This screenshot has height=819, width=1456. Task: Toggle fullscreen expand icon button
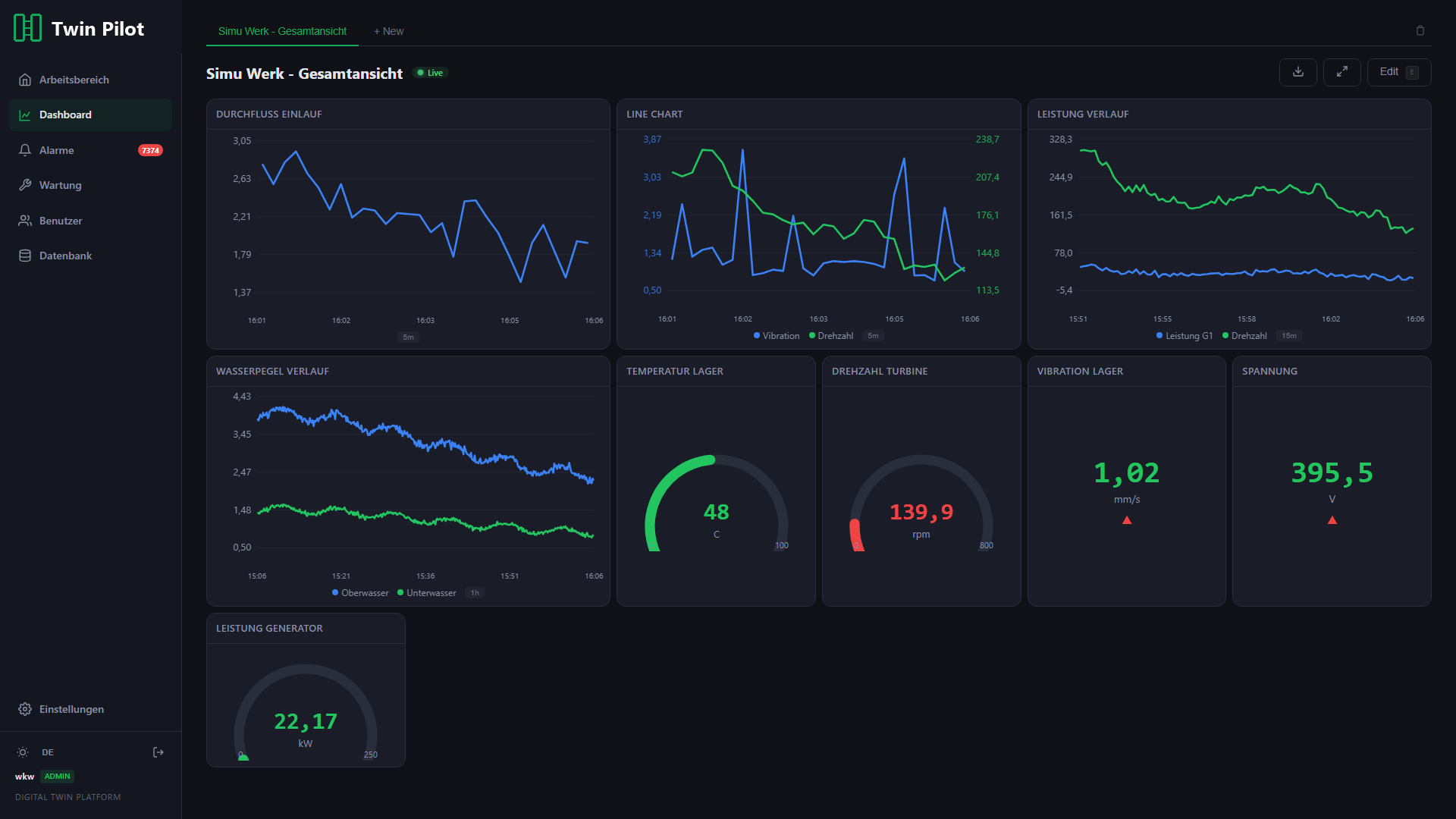point(1342,72)
